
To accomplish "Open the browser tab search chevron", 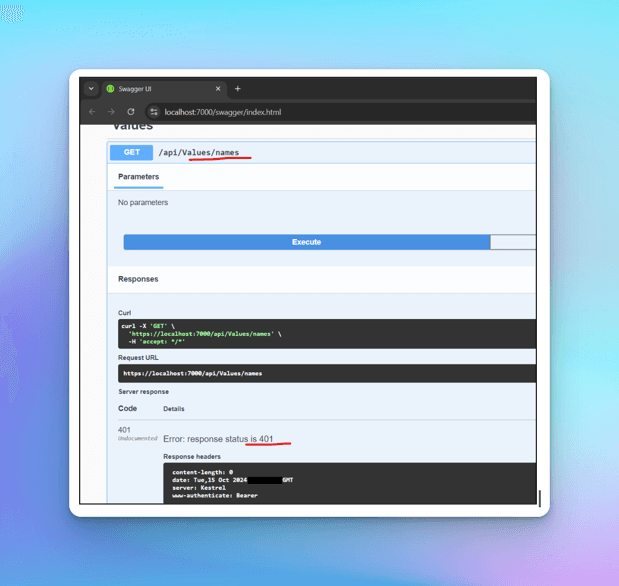I will point(91,89).
